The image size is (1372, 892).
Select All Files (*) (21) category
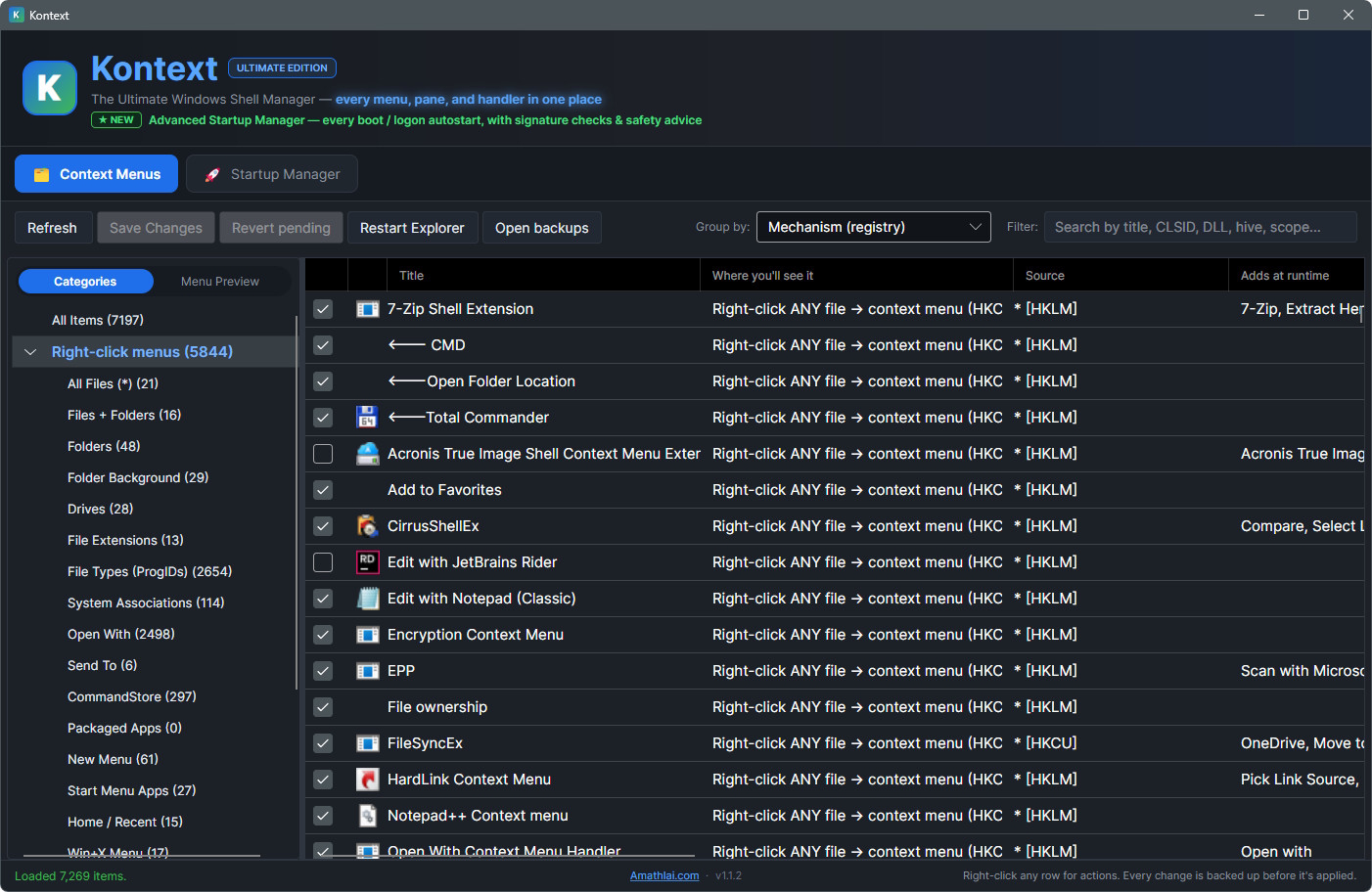tap(113, 383)
